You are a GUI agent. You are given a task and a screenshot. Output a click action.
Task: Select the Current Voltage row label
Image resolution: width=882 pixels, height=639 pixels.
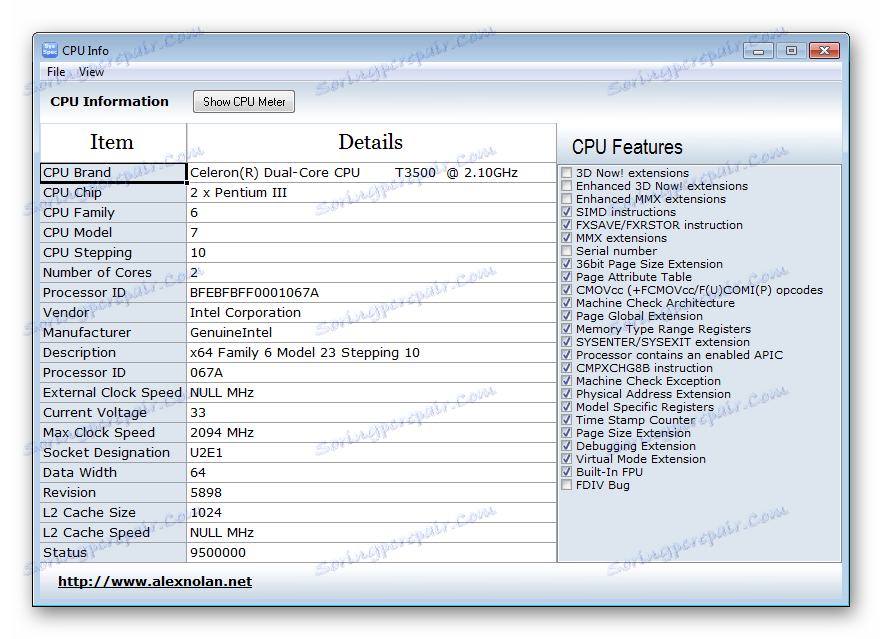pyautogui.click(x=113, y=412)
